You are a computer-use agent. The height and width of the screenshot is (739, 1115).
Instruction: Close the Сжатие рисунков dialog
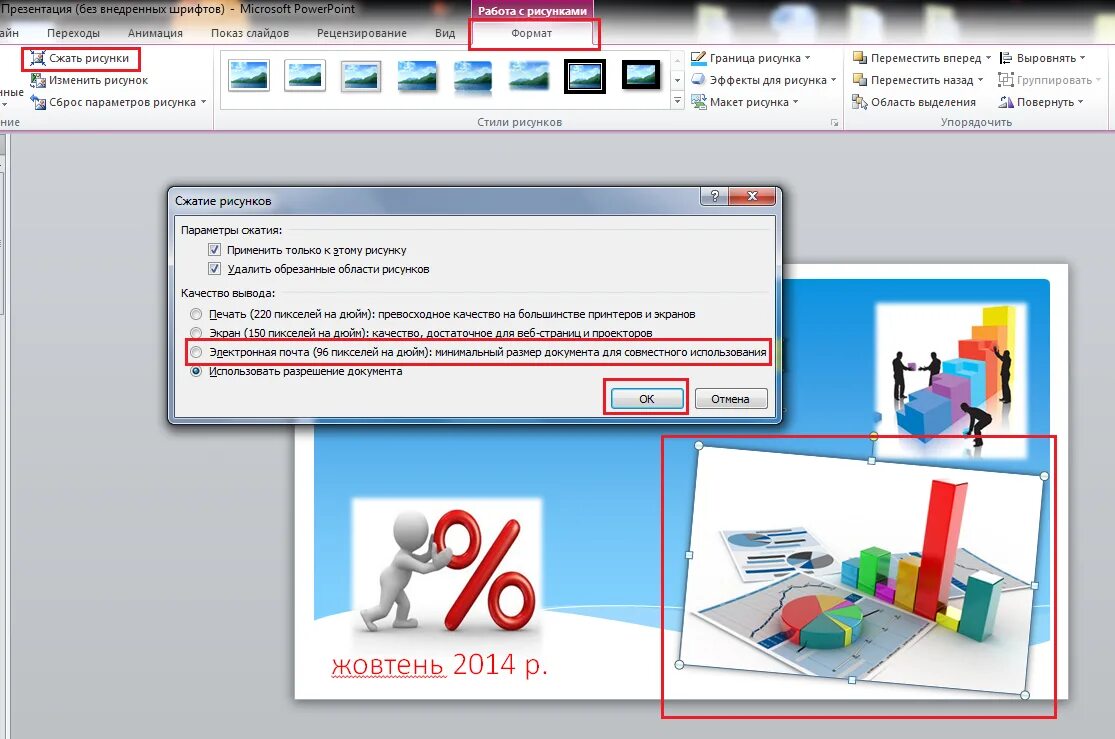tap(752, 196)
